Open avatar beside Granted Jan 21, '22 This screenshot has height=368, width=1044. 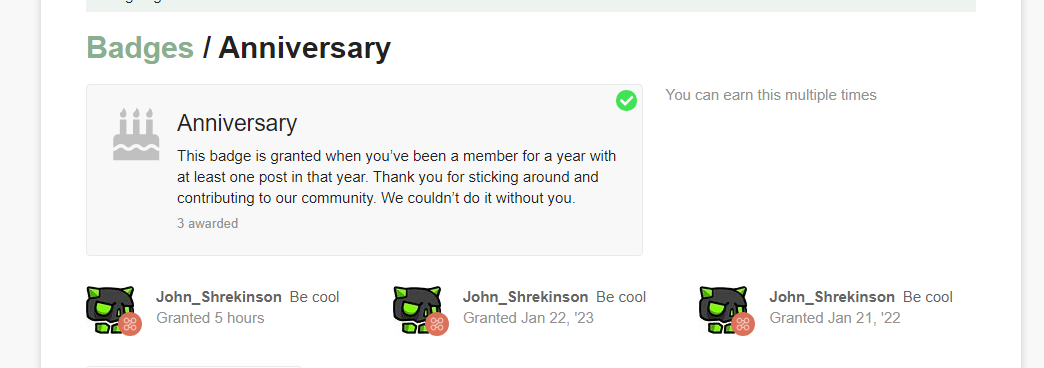tap(723, 309)
